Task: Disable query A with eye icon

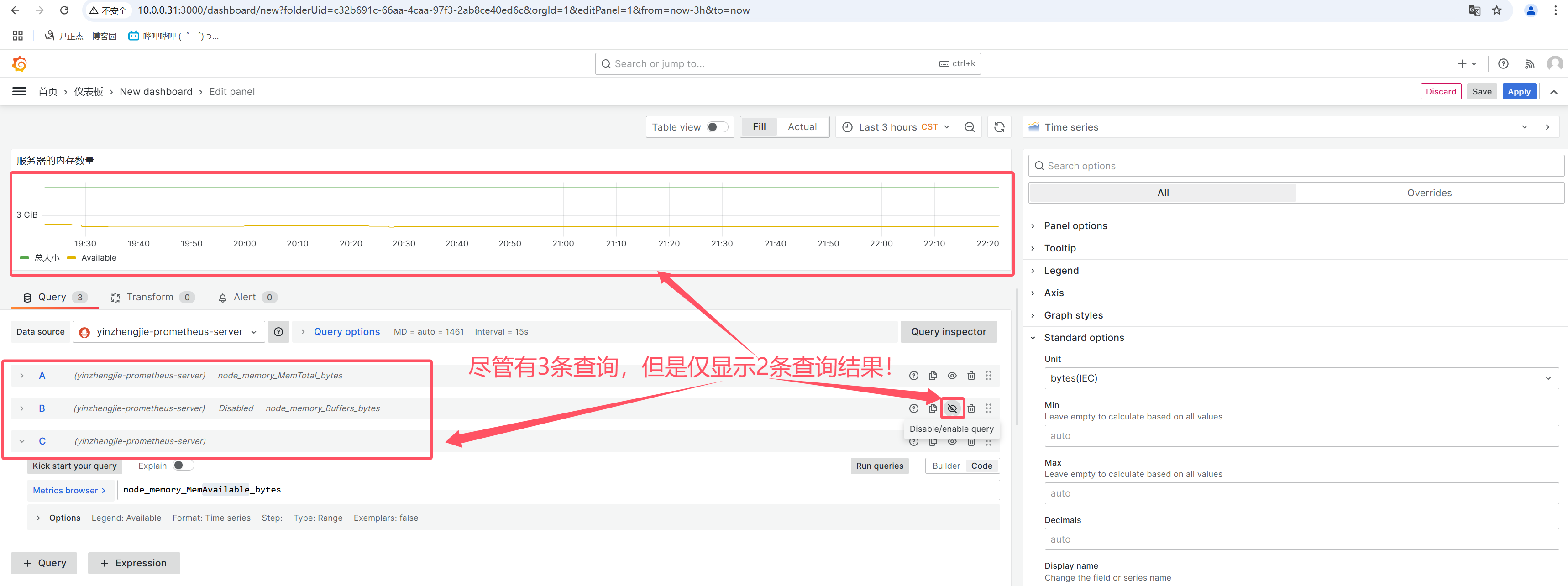Action: [x=952, y=376]
